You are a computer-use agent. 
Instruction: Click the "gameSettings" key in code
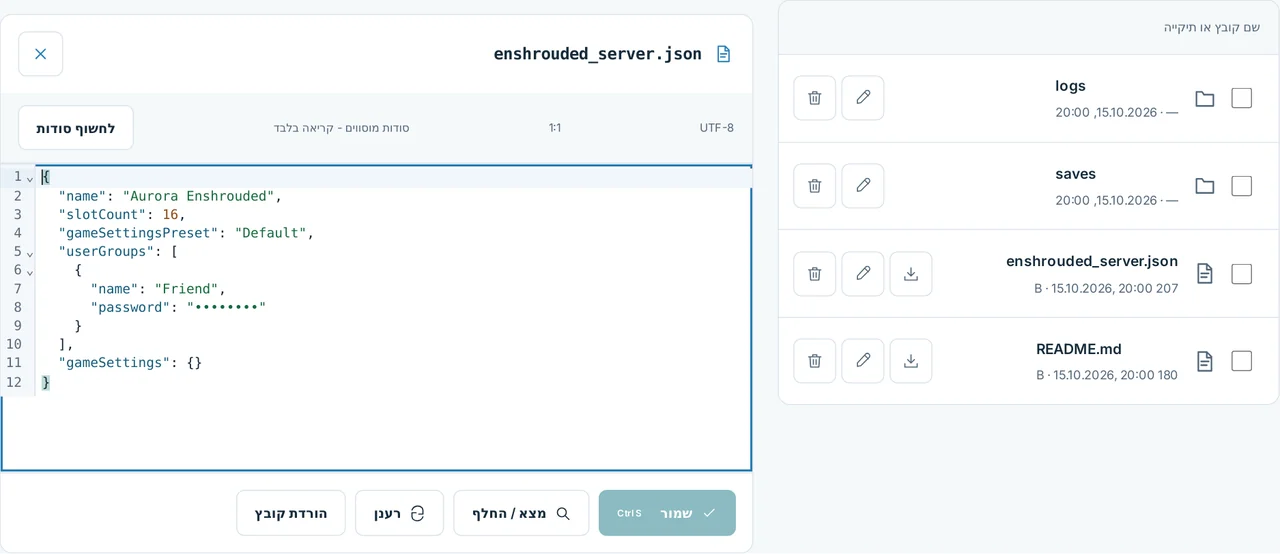(114, 363)
